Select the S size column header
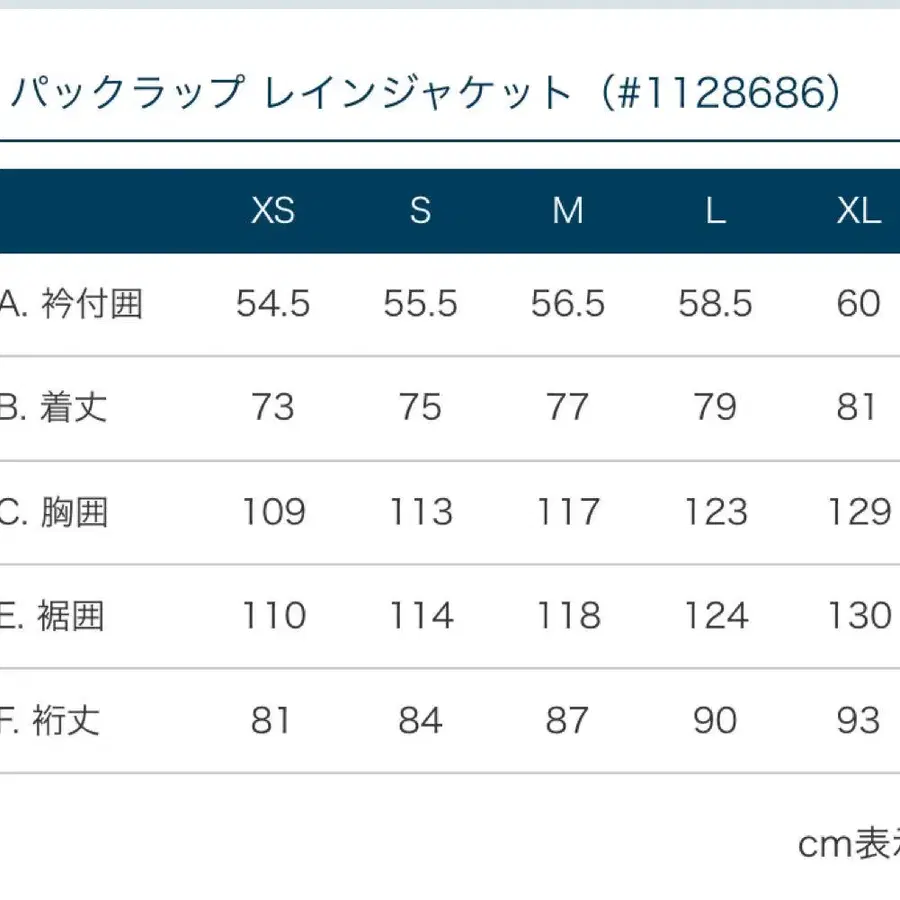 coord(420,211)
